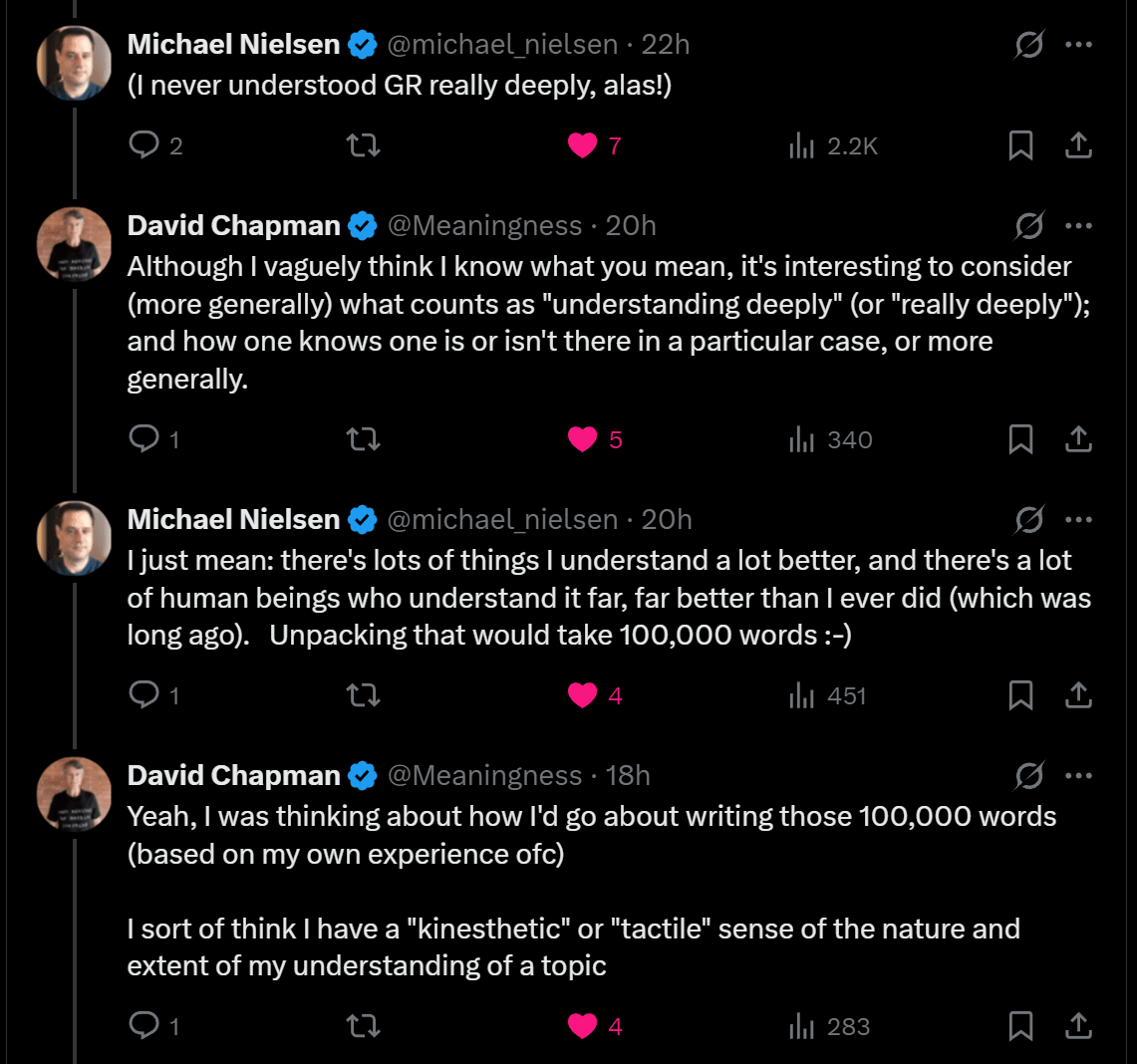
Task: Share the first Michael Nielsen tweet
Action: click(x=1078, y=145)
